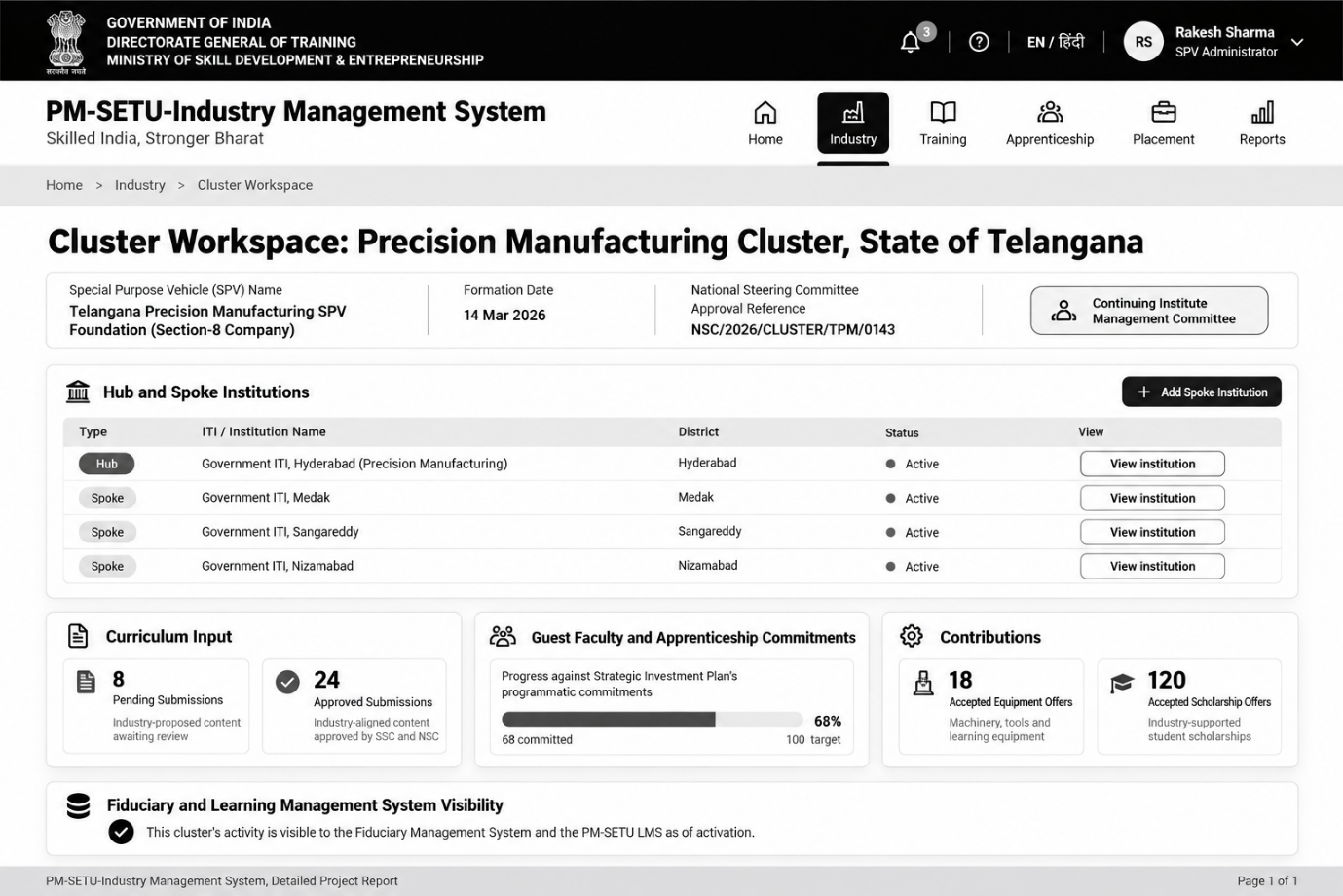
Task: View institution for Government ITI, Nizamabad
Action: click(1152, 566)
